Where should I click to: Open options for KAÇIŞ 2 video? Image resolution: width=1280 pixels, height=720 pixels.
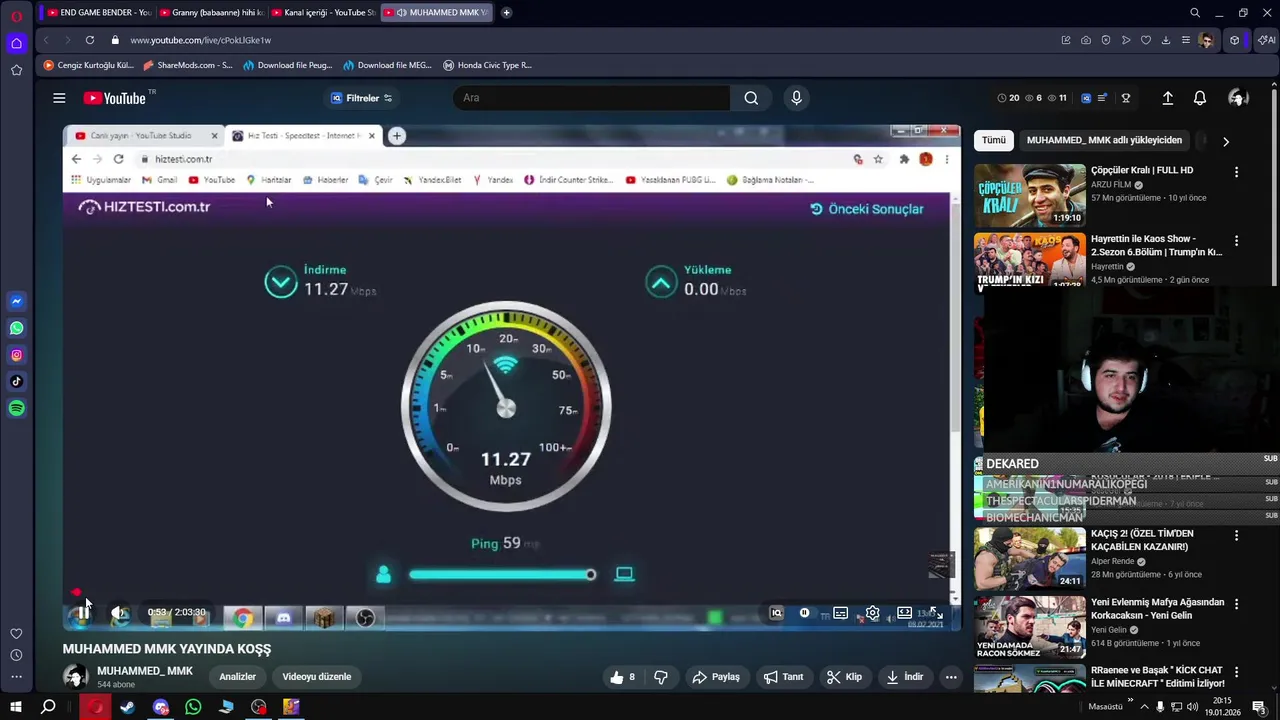point(1236,535)
